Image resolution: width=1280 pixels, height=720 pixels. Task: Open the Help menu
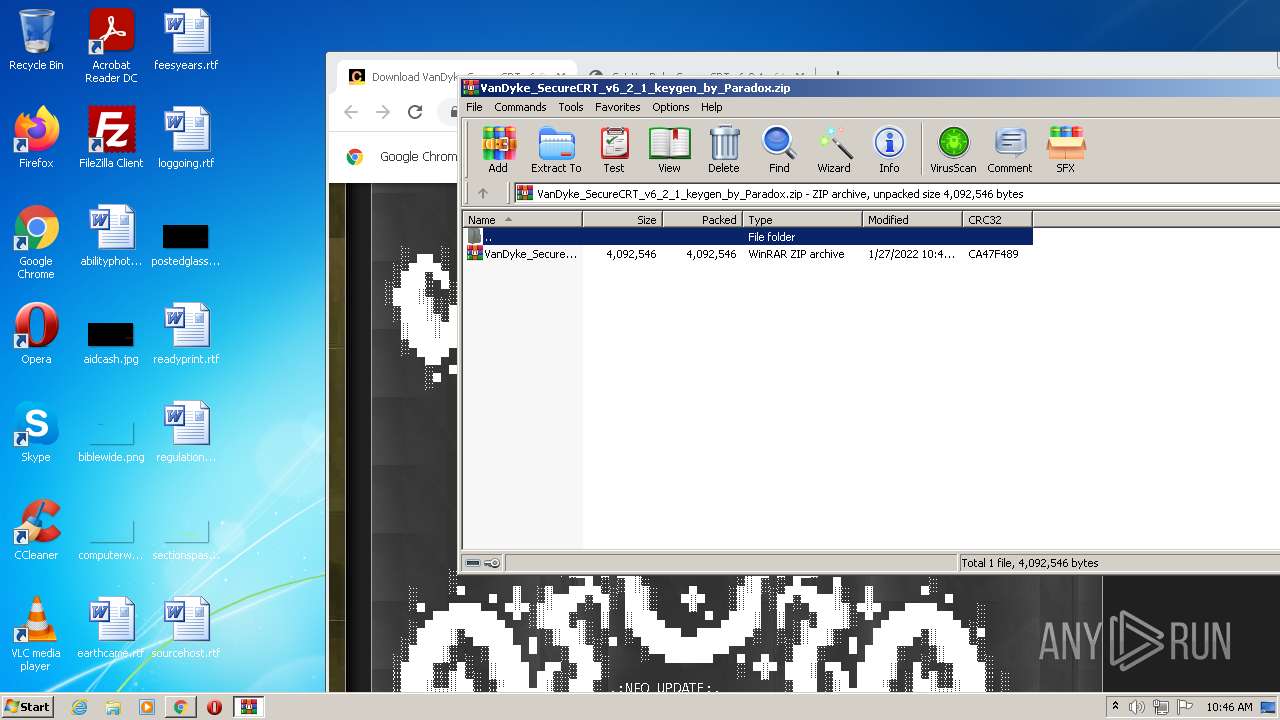click(712, 107)
